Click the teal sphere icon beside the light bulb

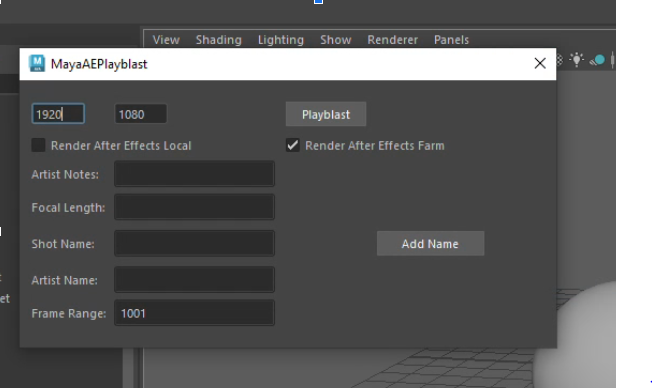598,60
